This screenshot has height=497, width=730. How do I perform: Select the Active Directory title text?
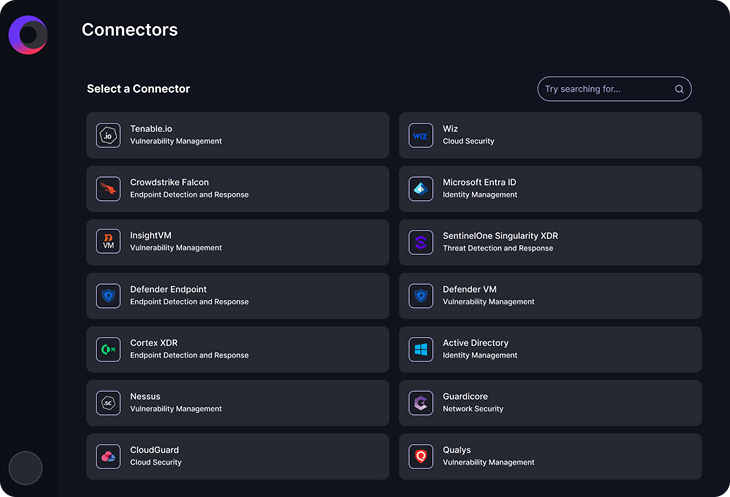click(475, 343)
